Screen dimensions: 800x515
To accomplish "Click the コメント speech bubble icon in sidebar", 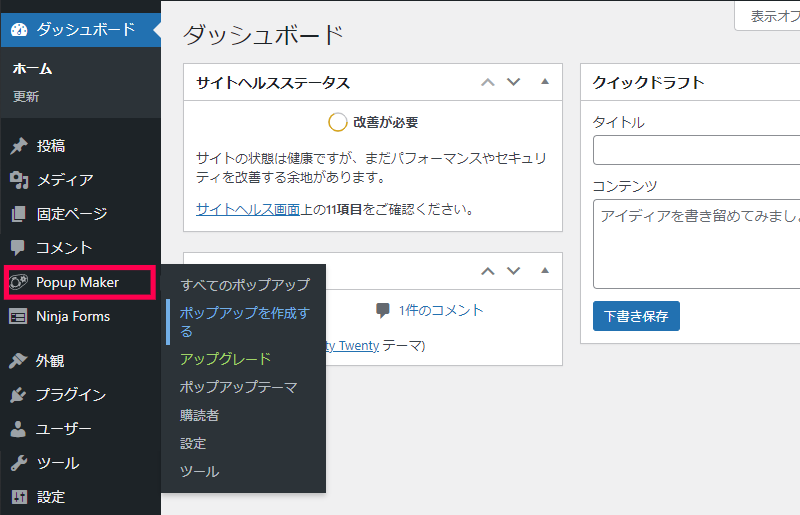I will [18, 248].
